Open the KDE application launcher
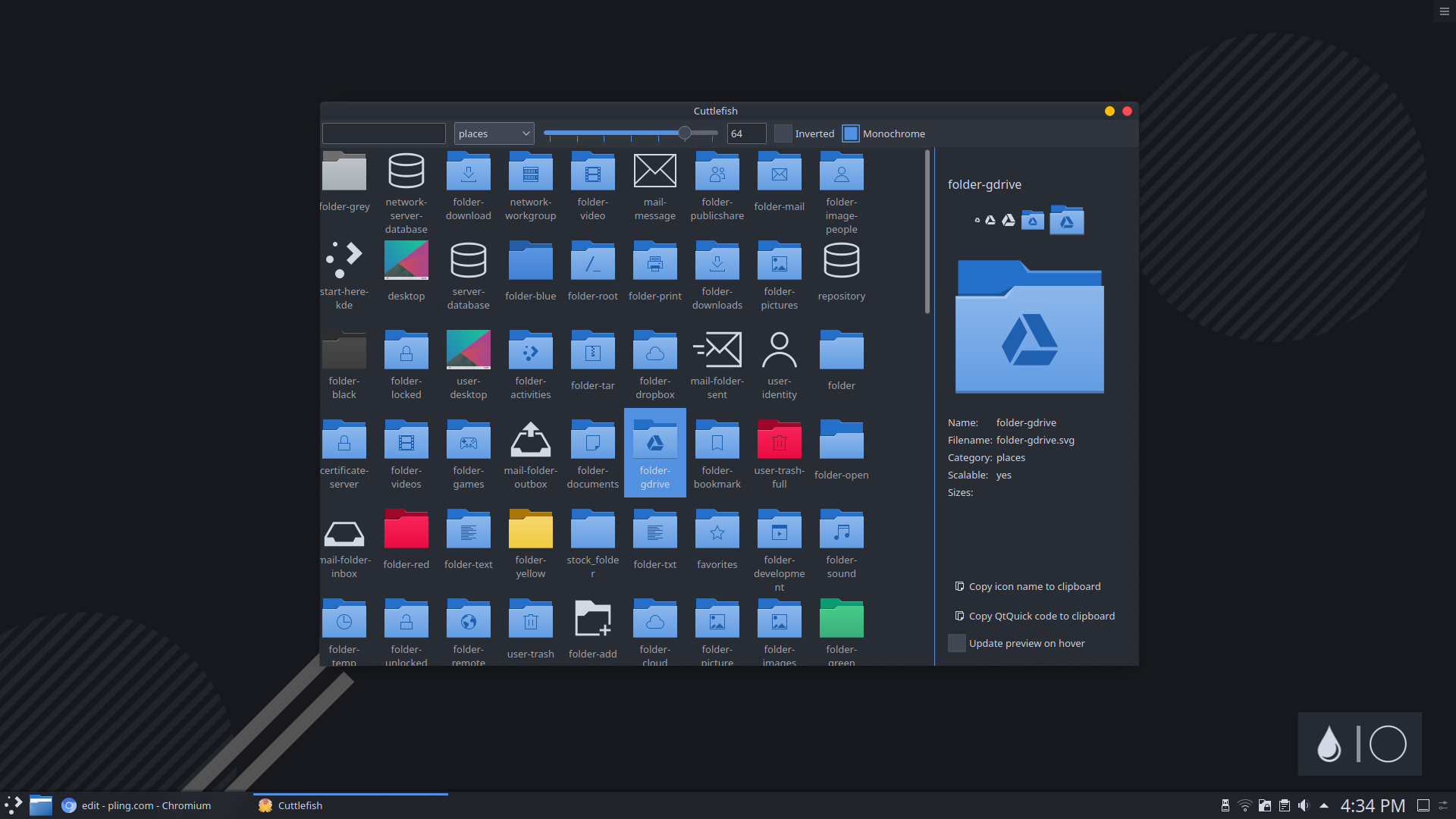Image resolution: width=1456 pixels, height=819 pixels. point(14,805)
